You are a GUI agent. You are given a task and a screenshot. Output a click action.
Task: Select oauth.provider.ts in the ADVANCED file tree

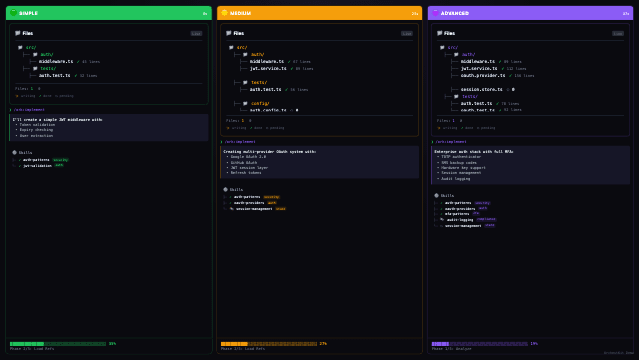click(483, 75)
